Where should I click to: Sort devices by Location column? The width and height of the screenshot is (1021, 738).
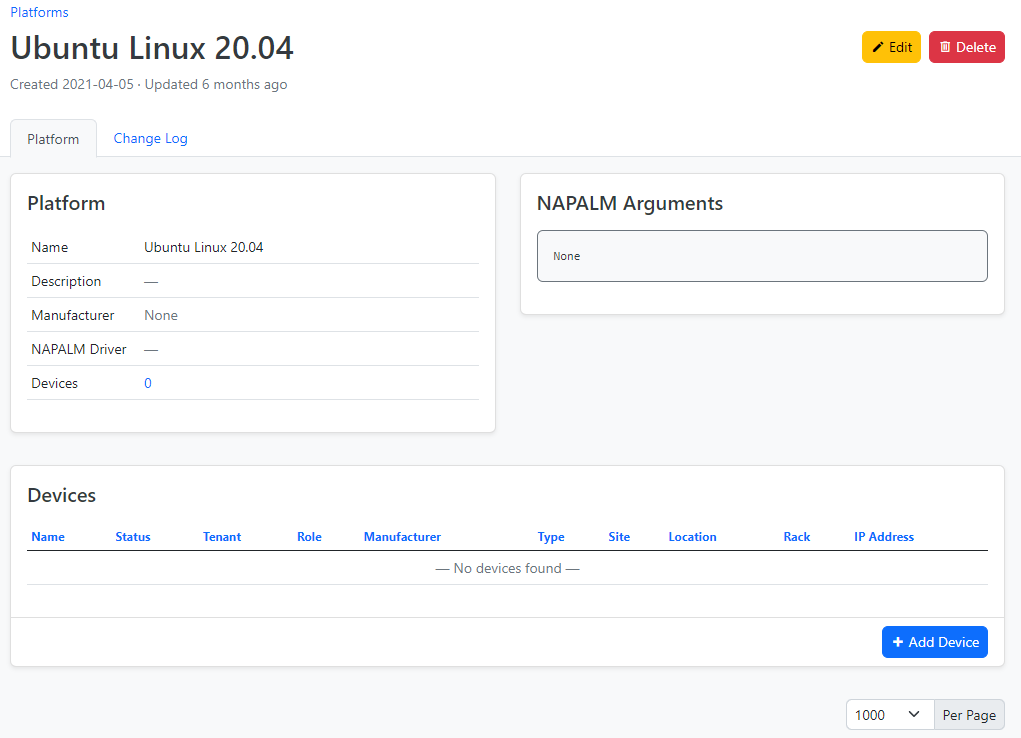click(692, 537)
